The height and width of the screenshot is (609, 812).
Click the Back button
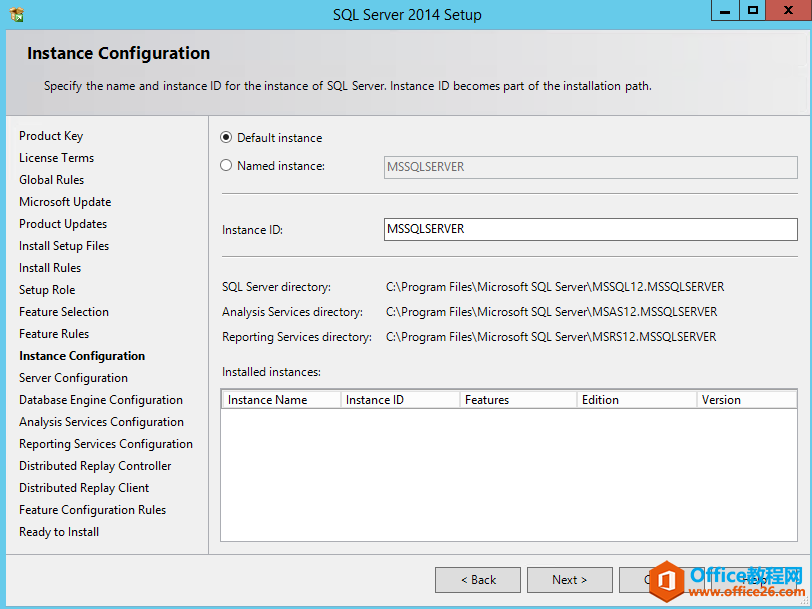pos(478,579)
